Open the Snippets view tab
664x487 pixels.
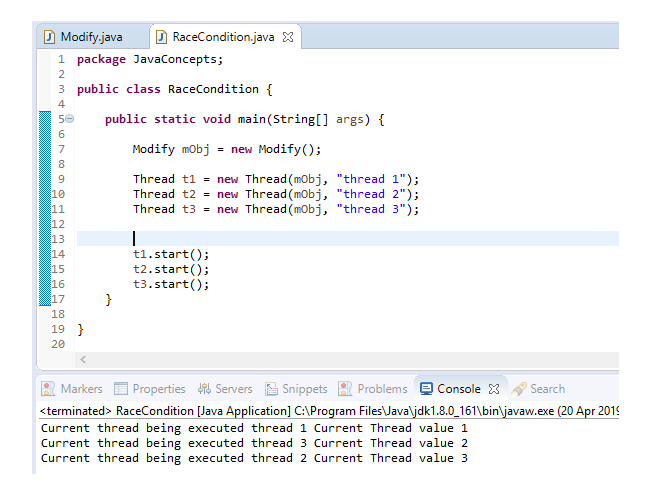coord(296,389)
